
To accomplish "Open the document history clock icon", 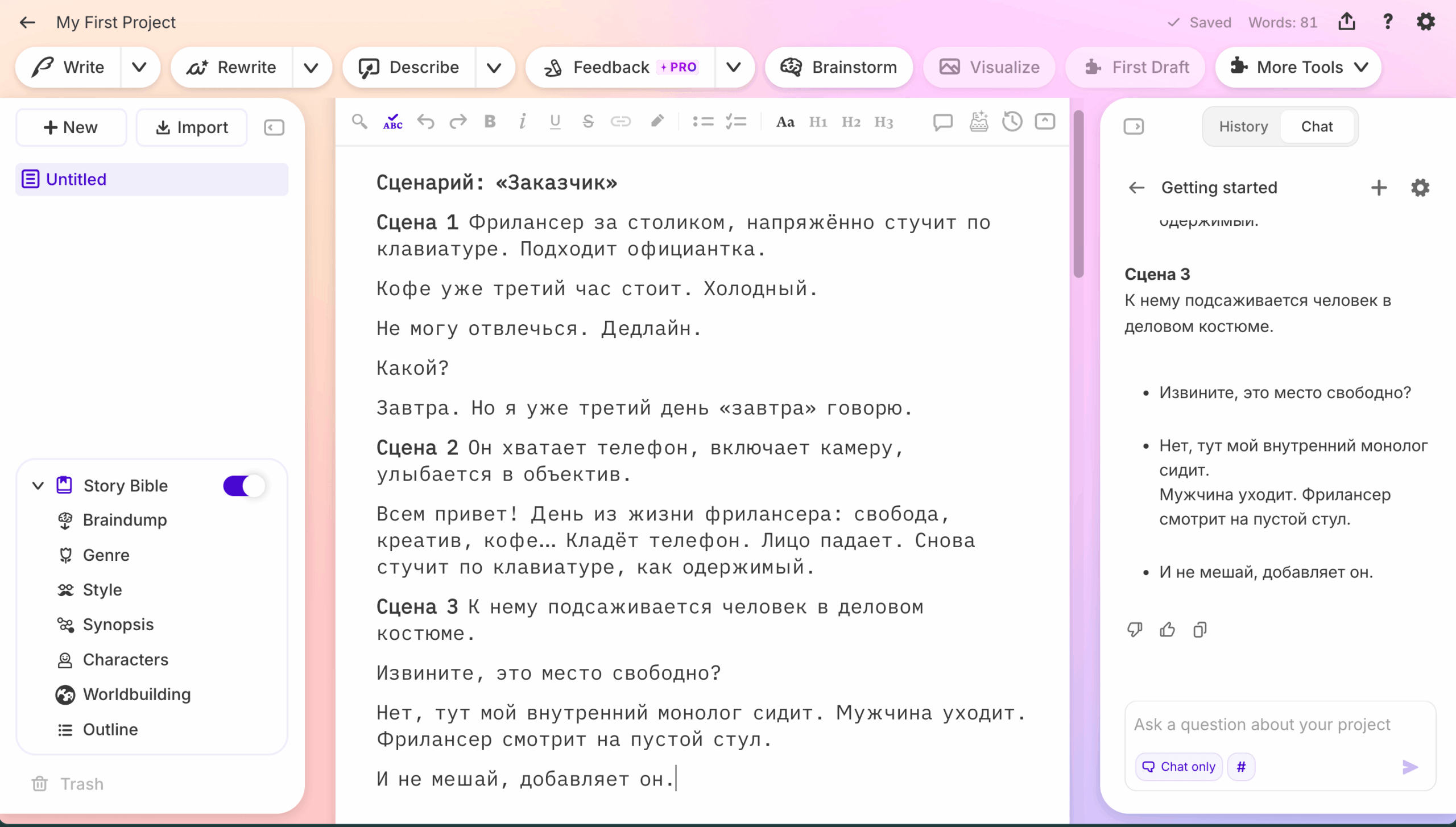I will pyautogui.click(x=1012, y=121).
